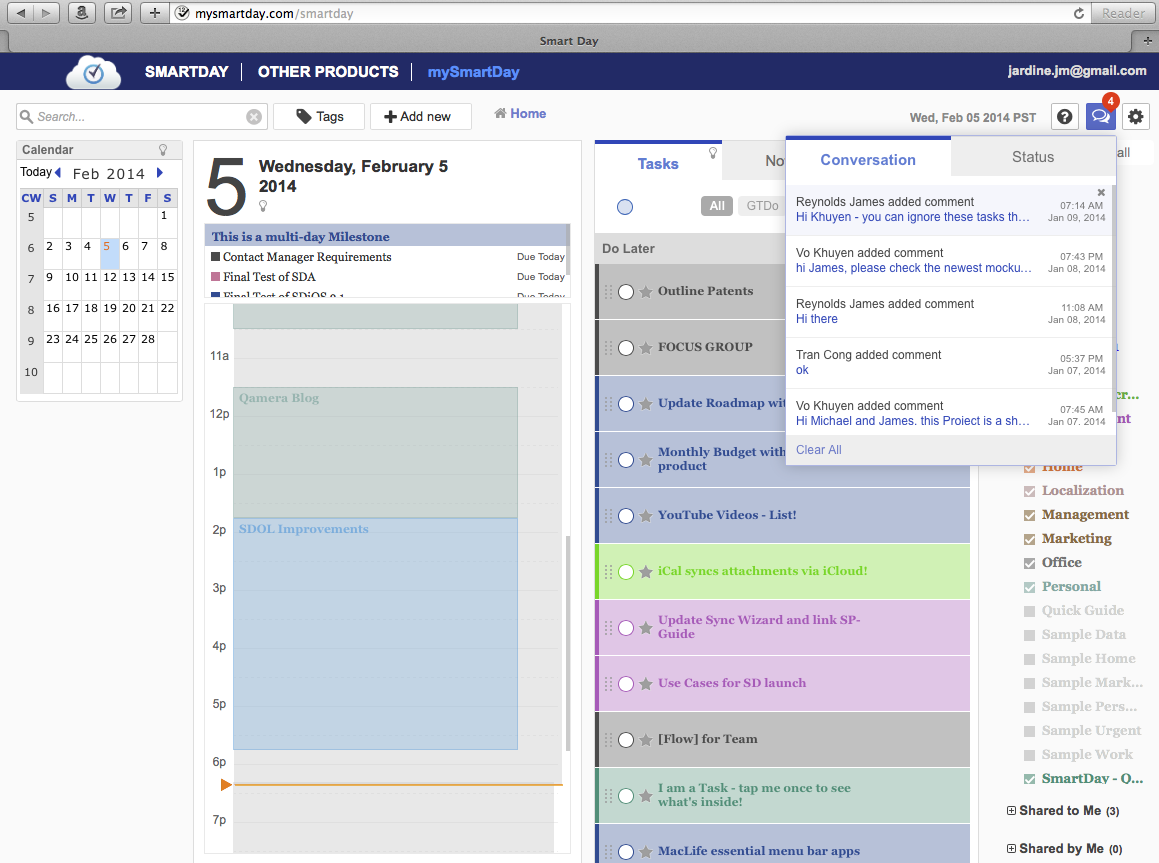Star the FOCUS GROUP task
Viewport: 1159px width, 863px height.
click(645, 348)
